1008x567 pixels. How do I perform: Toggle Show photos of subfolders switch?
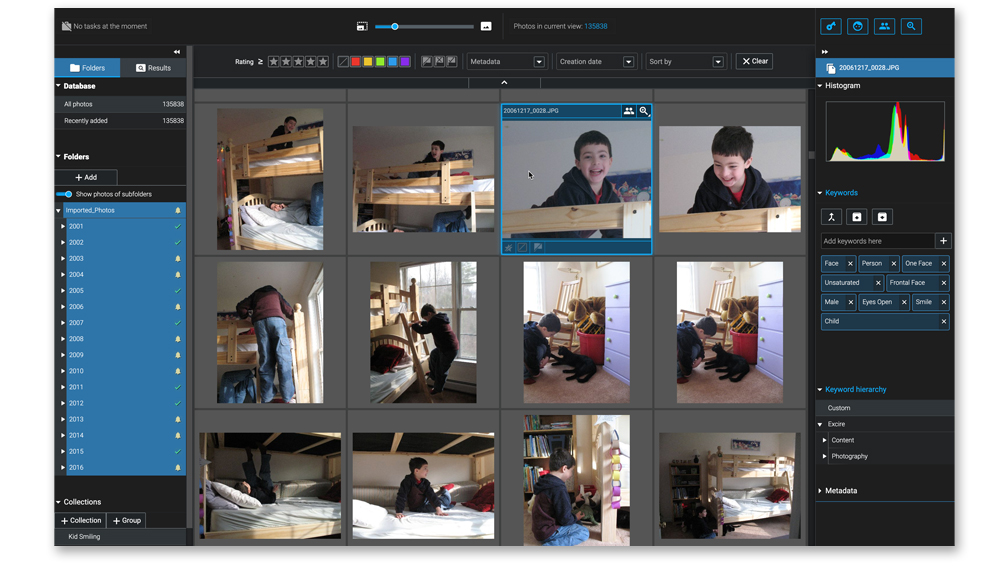pos(64,194)
